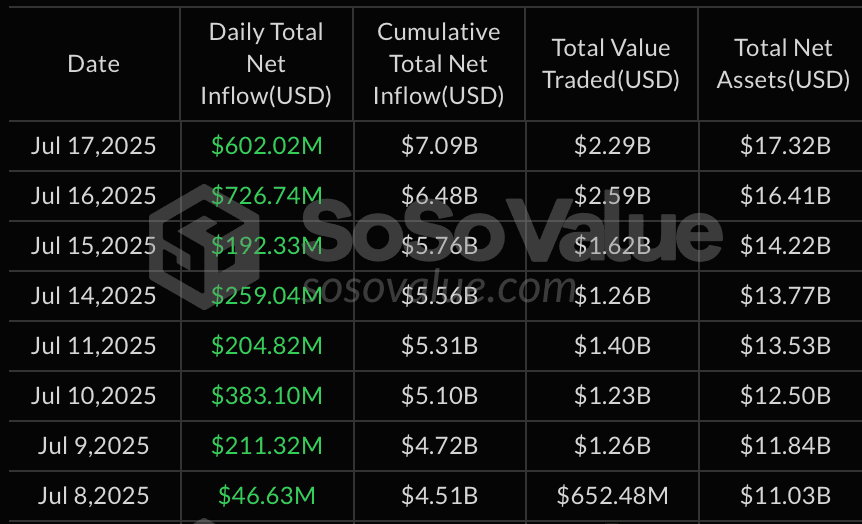Click the $46.63M inflow on Jul 8
Screen dimensions: 862x524
point(267,497)
